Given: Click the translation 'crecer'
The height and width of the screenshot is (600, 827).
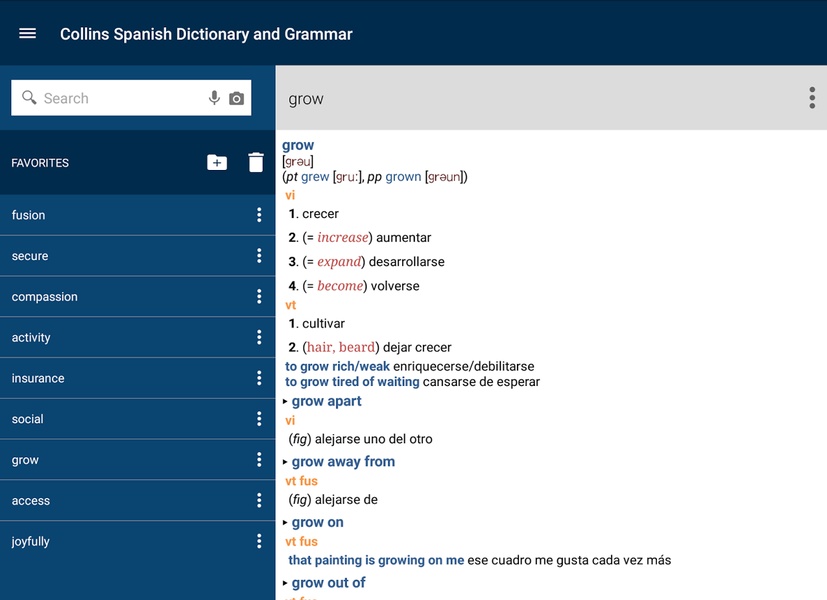Looking at the screenshot, I should coord(320,214).
